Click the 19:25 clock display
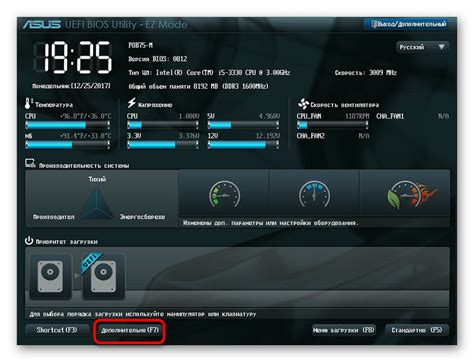Viewport: 474px width, 362px height. tap(73, 58)
